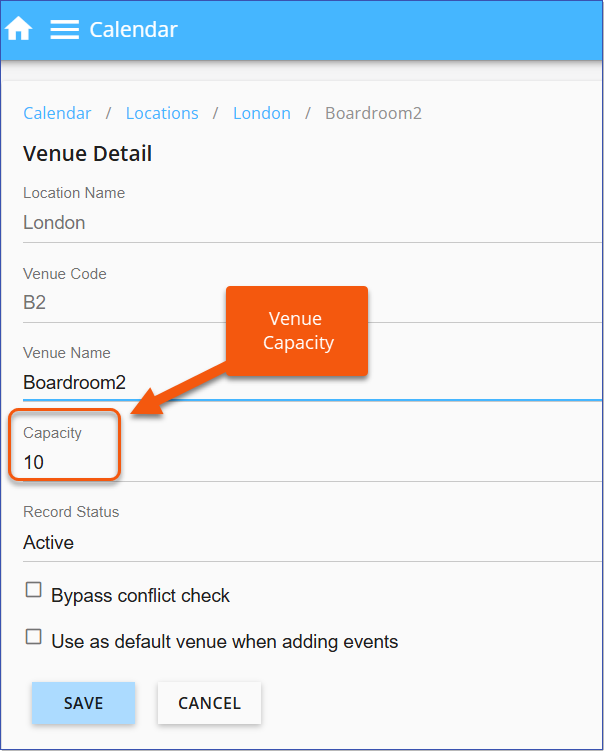Image resolution: width=606 pixels, height=753 pixels.
Task: Focus the Venue Name input
Action: [300, 382]
